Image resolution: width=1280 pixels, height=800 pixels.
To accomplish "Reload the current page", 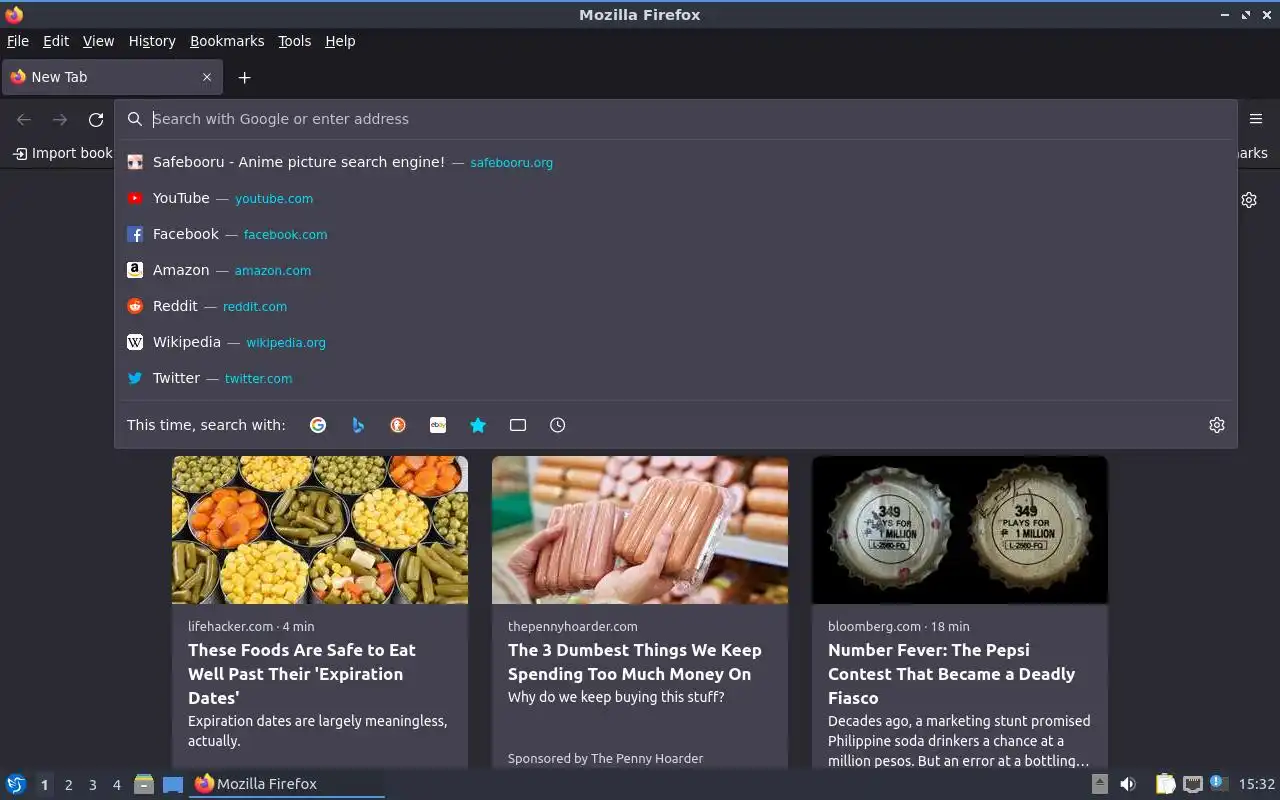I will (x=96, y=119).
